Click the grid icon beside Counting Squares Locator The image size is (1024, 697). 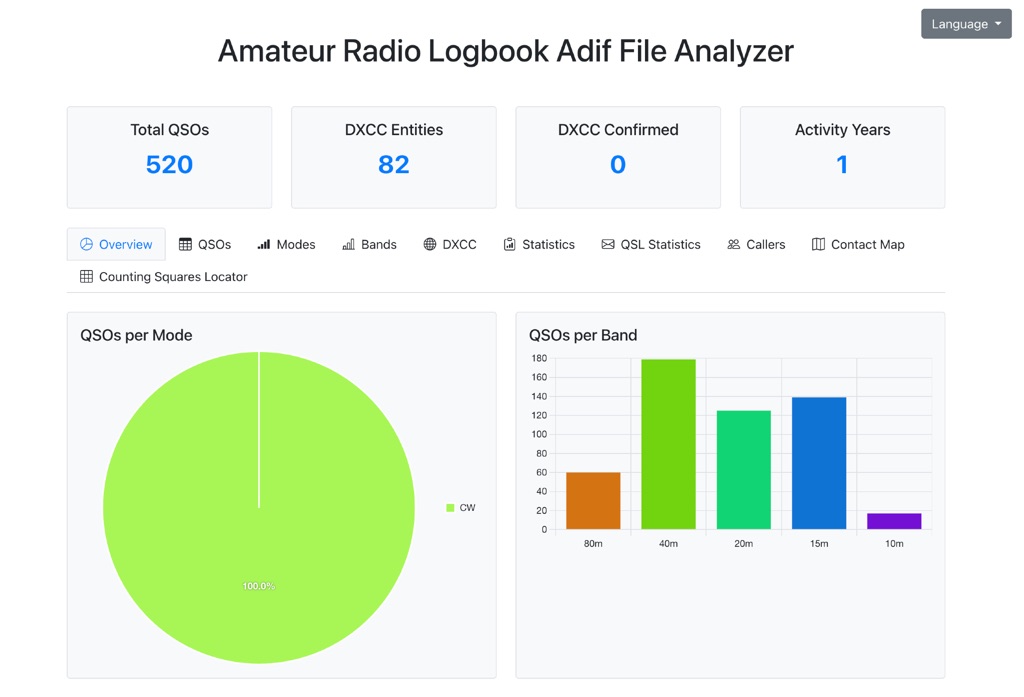coord(87,276)
